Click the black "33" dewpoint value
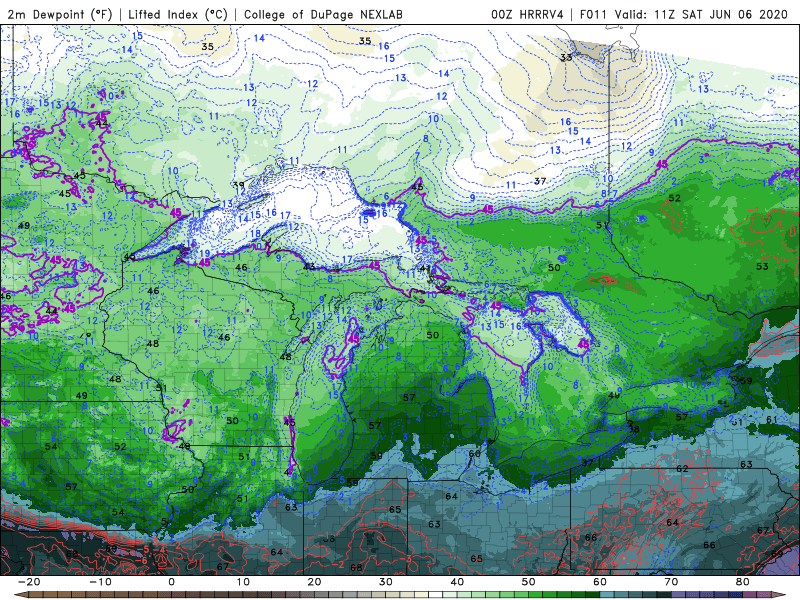The image size is (800, 600). (x=566, y=58)
